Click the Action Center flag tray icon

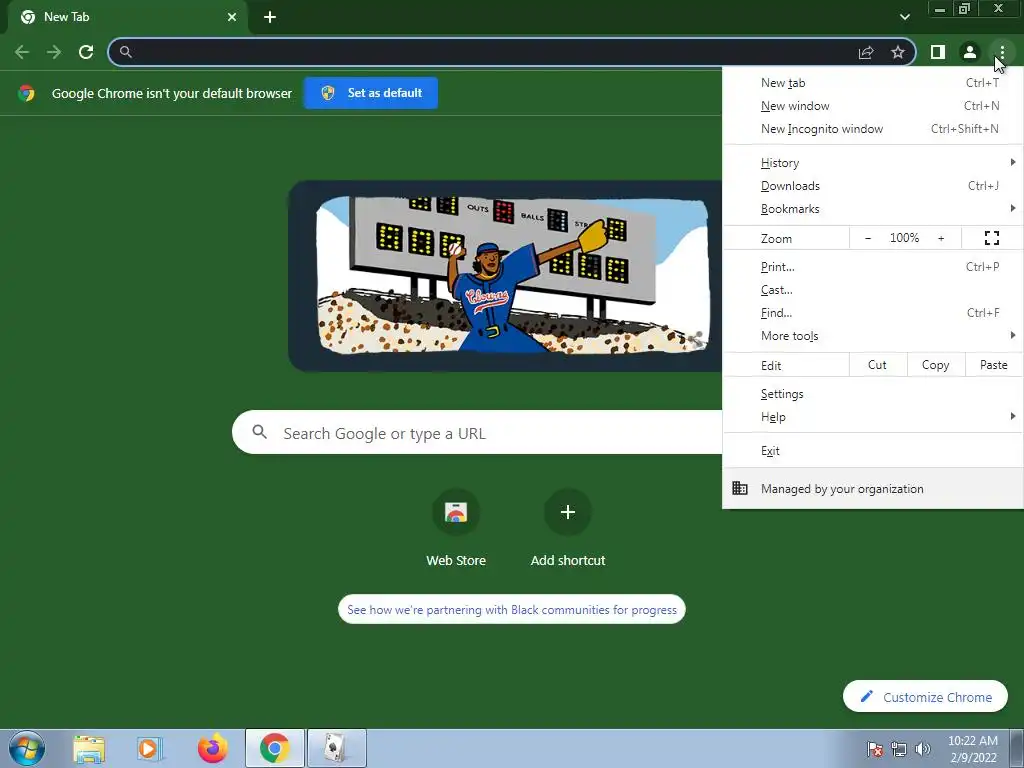(x=874, y=749)
